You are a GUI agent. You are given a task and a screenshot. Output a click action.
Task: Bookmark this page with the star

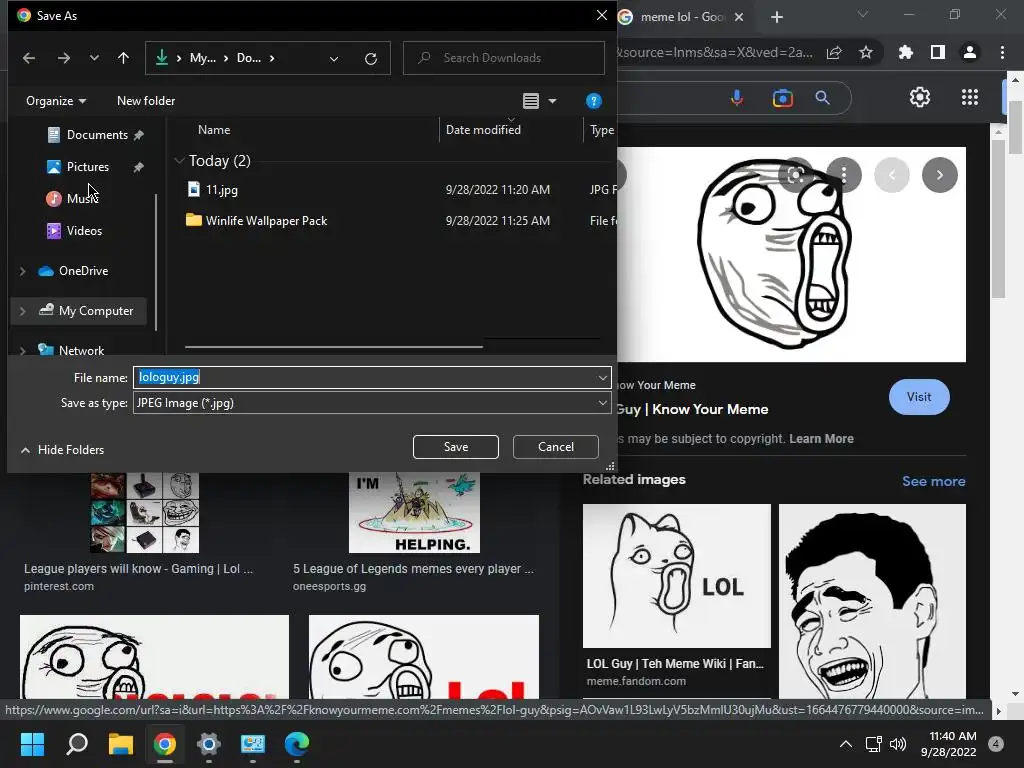tap(866, 53)
